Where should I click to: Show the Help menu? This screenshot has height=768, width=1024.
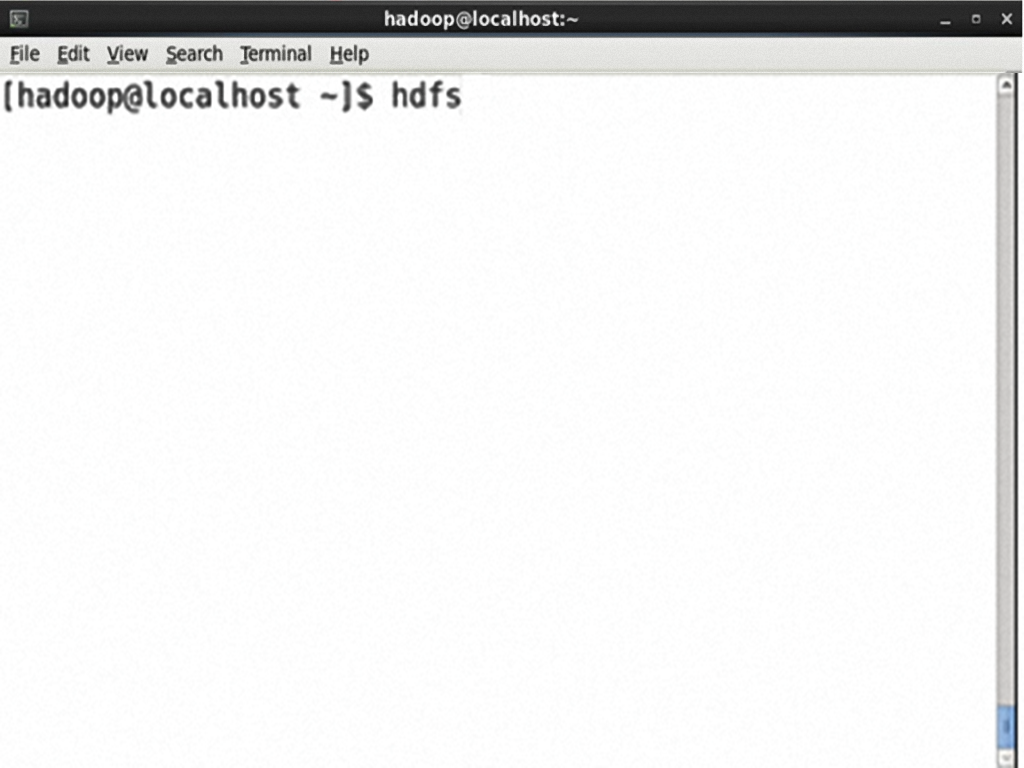tap(349, 54)
